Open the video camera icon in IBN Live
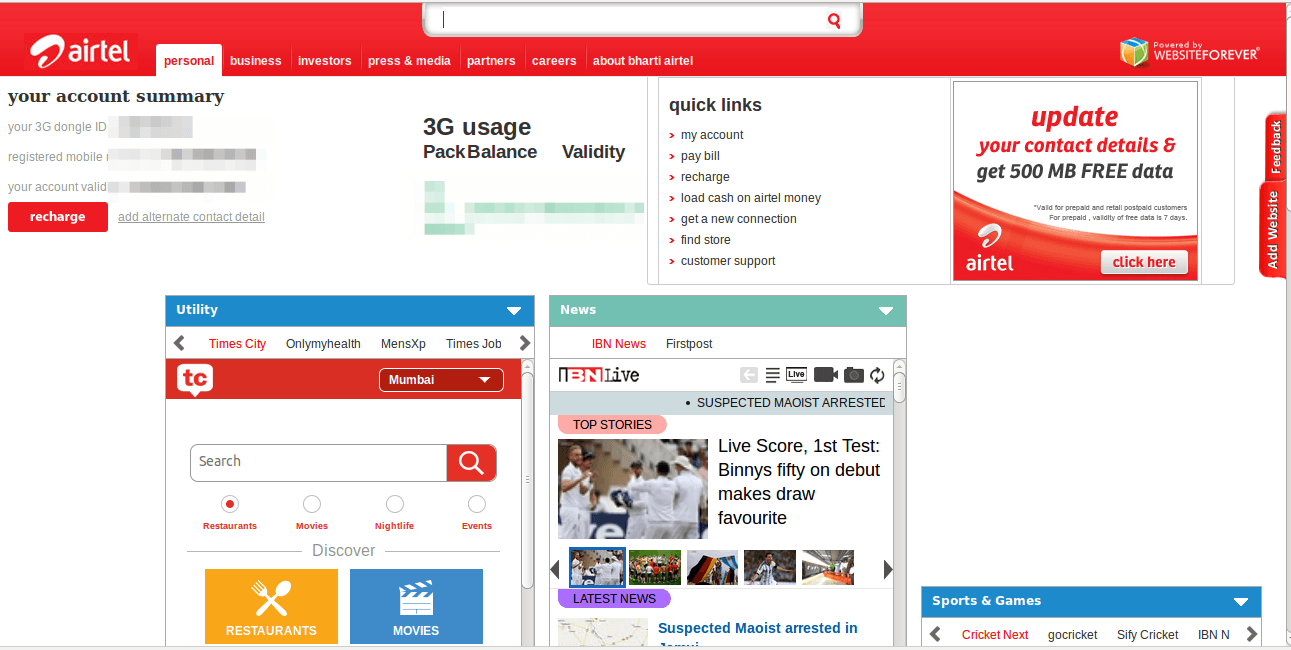The image size is (1291, 650). 826,375
